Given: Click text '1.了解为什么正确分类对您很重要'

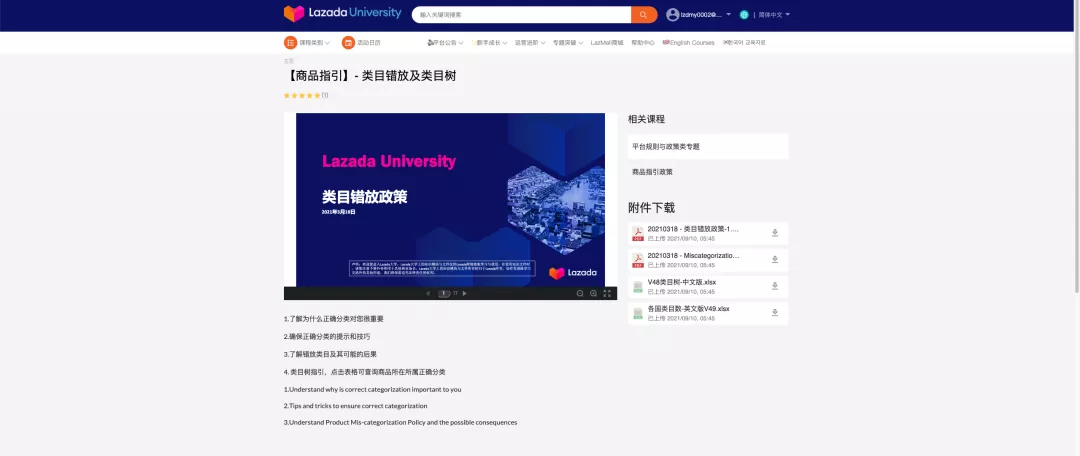Looking at the screenshot, I should [333, 319].
